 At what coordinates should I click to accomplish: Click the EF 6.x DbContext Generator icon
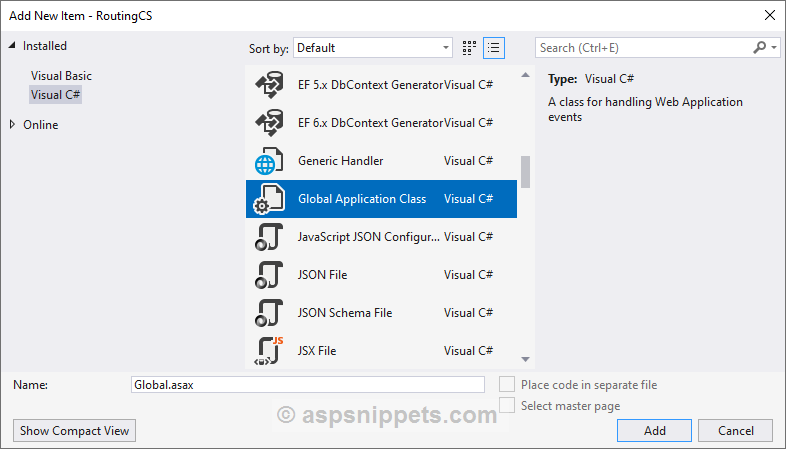pyautogui.click(x=270, y=123)
